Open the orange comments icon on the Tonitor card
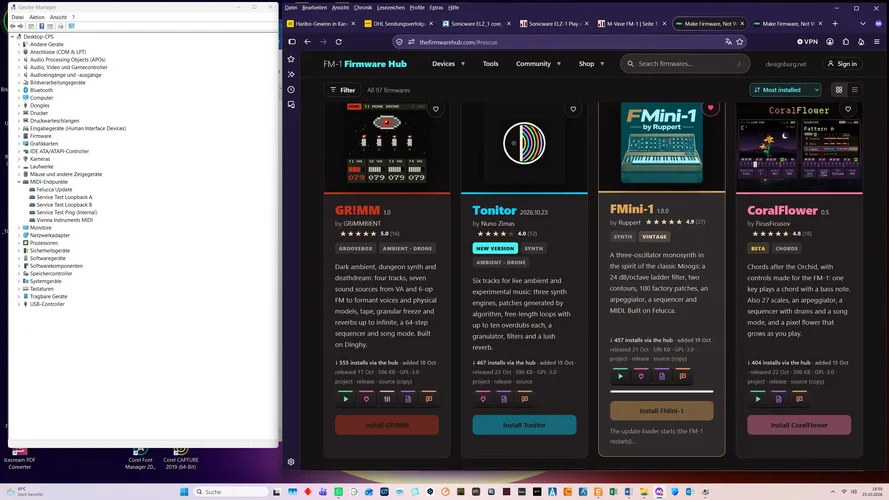This screenshot has height=500, width=889. 524,399
